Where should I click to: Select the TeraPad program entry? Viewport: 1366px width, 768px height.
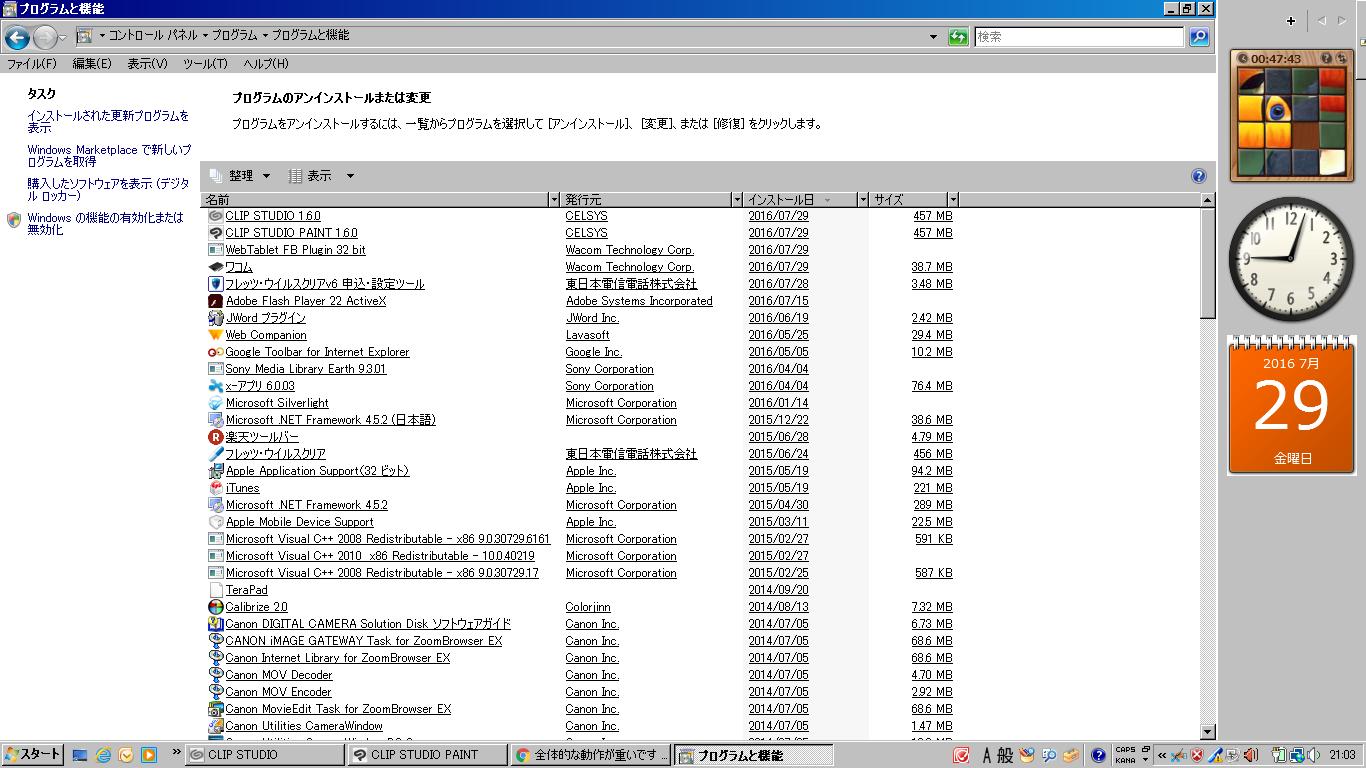(247, 590)
